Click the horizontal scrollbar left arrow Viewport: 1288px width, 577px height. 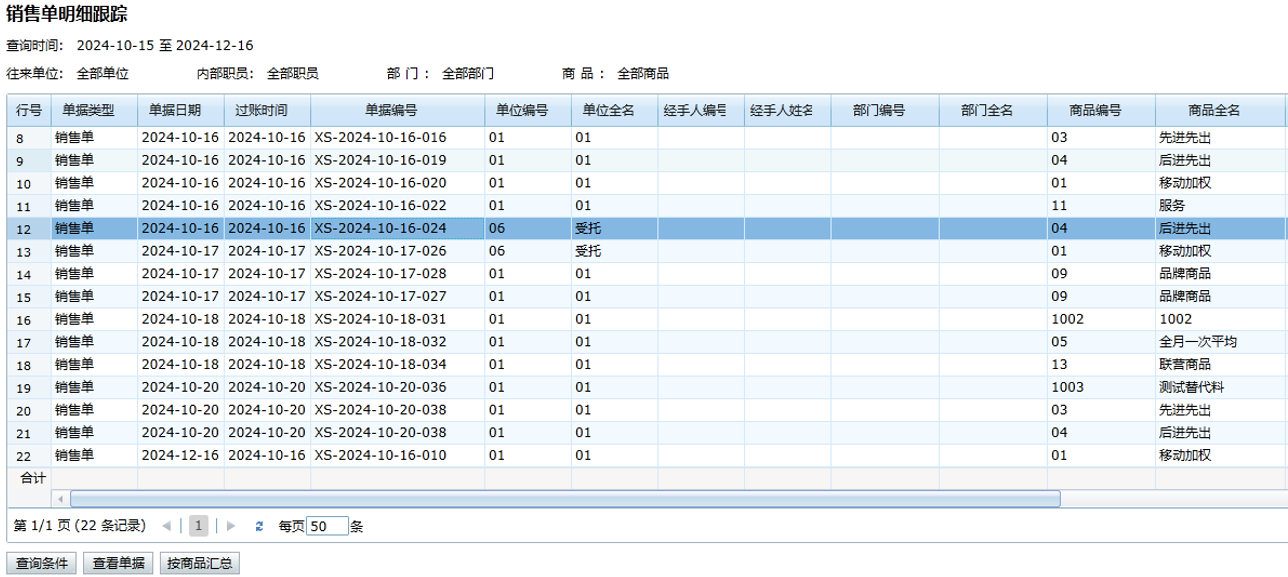point(61,498)
